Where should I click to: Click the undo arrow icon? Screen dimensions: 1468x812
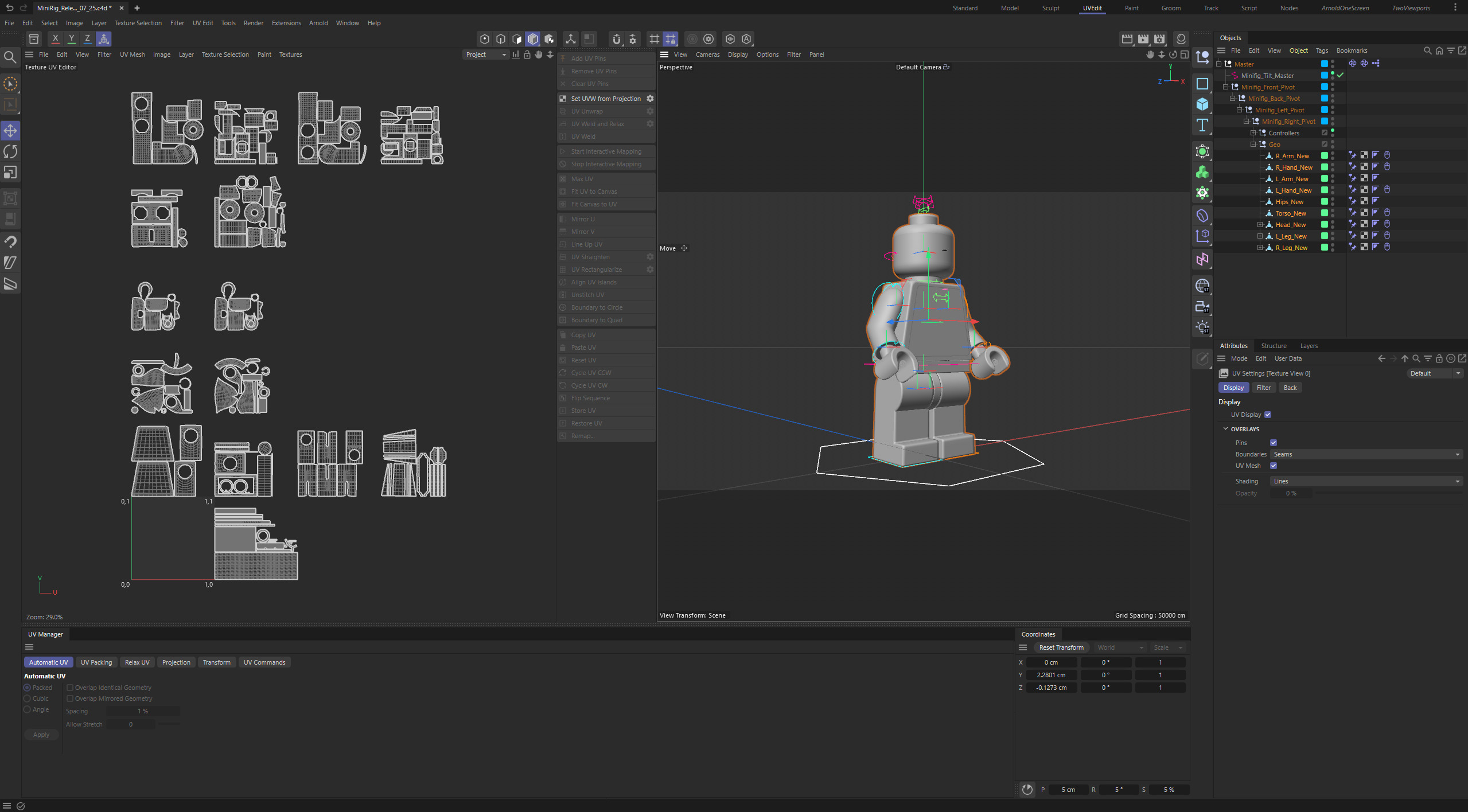9,7
